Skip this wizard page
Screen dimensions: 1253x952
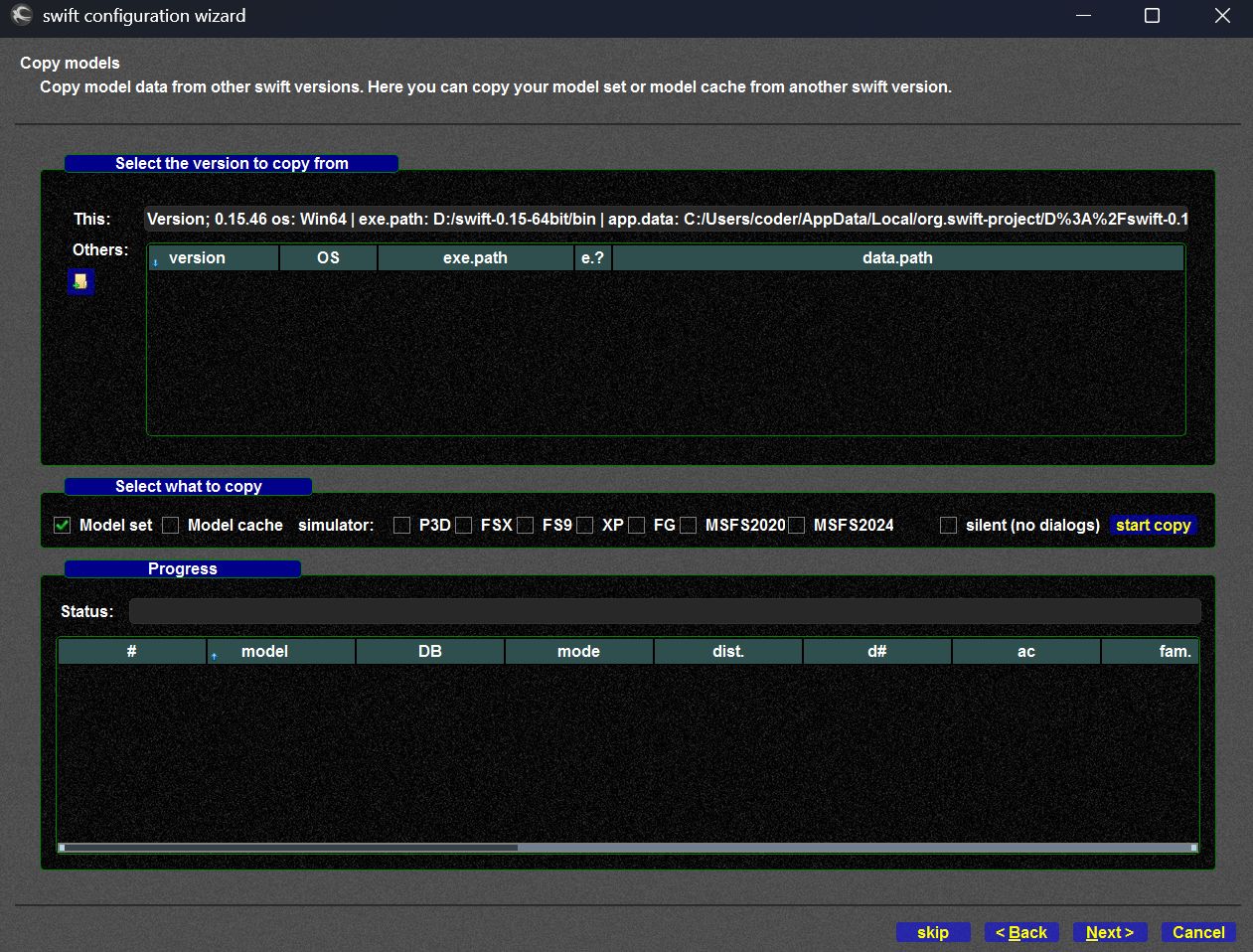click(x=932, y=932)
